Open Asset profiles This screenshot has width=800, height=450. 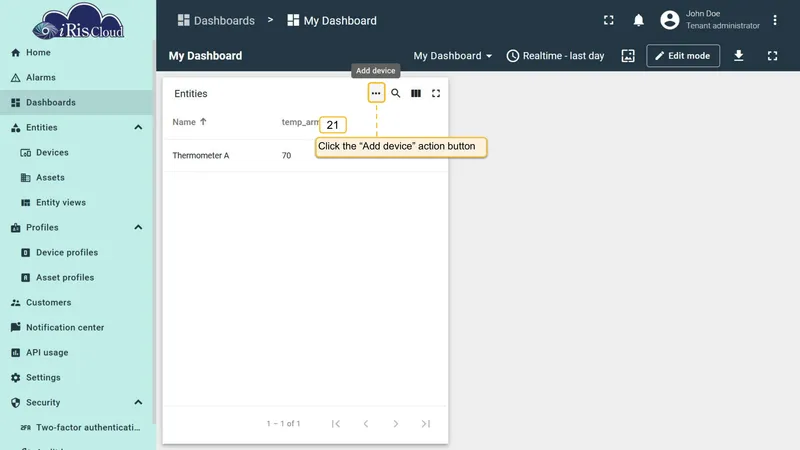click(x=77, y=278)
